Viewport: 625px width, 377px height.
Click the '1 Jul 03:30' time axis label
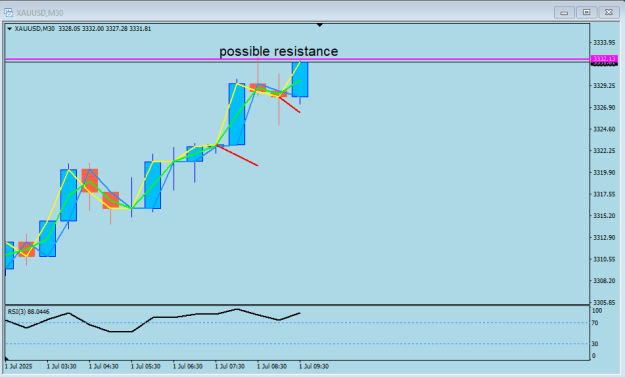(x=61, y=366)
